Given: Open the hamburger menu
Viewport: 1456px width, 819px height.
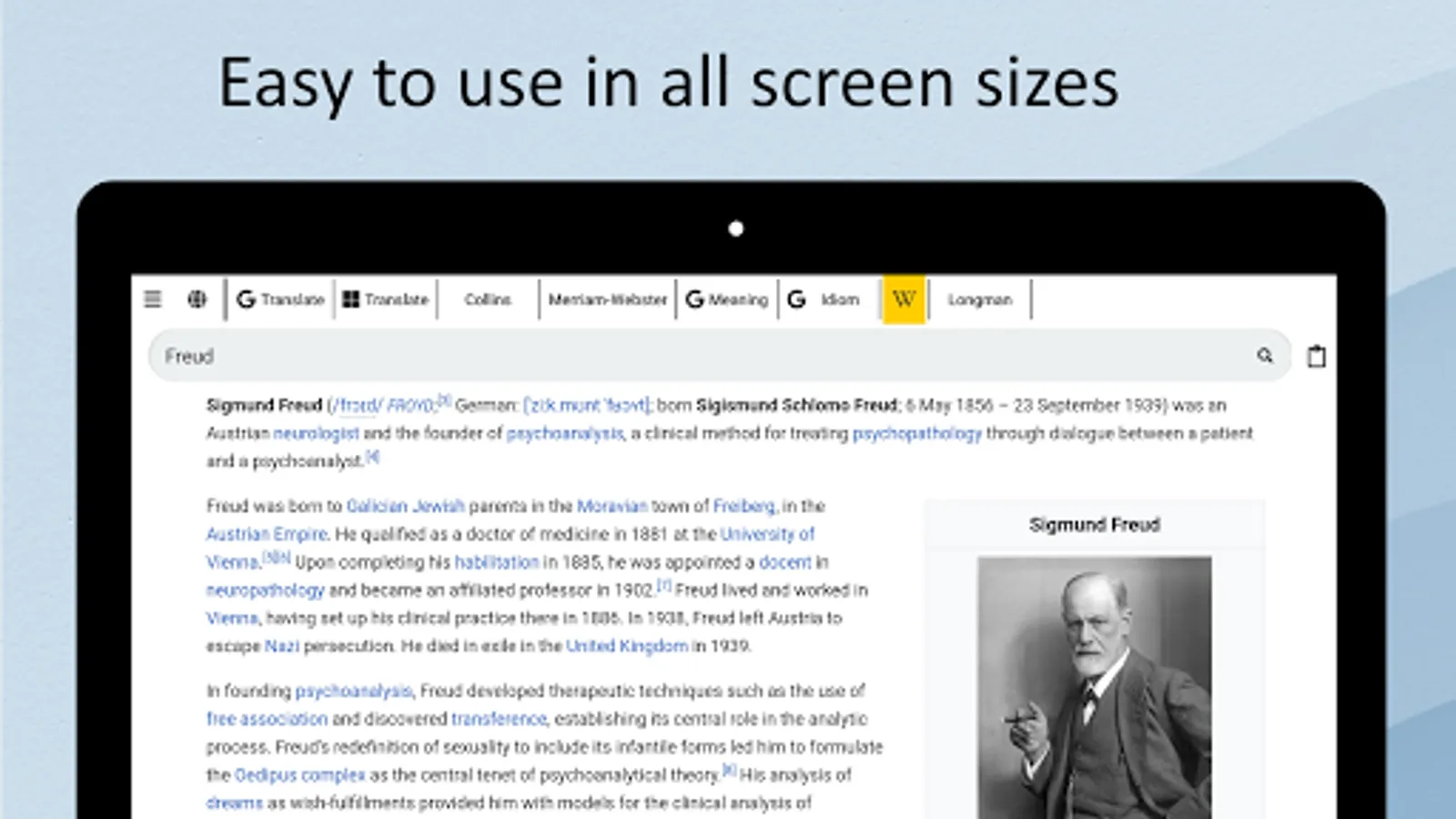Looking at the screenshot, I should [152, 298].
